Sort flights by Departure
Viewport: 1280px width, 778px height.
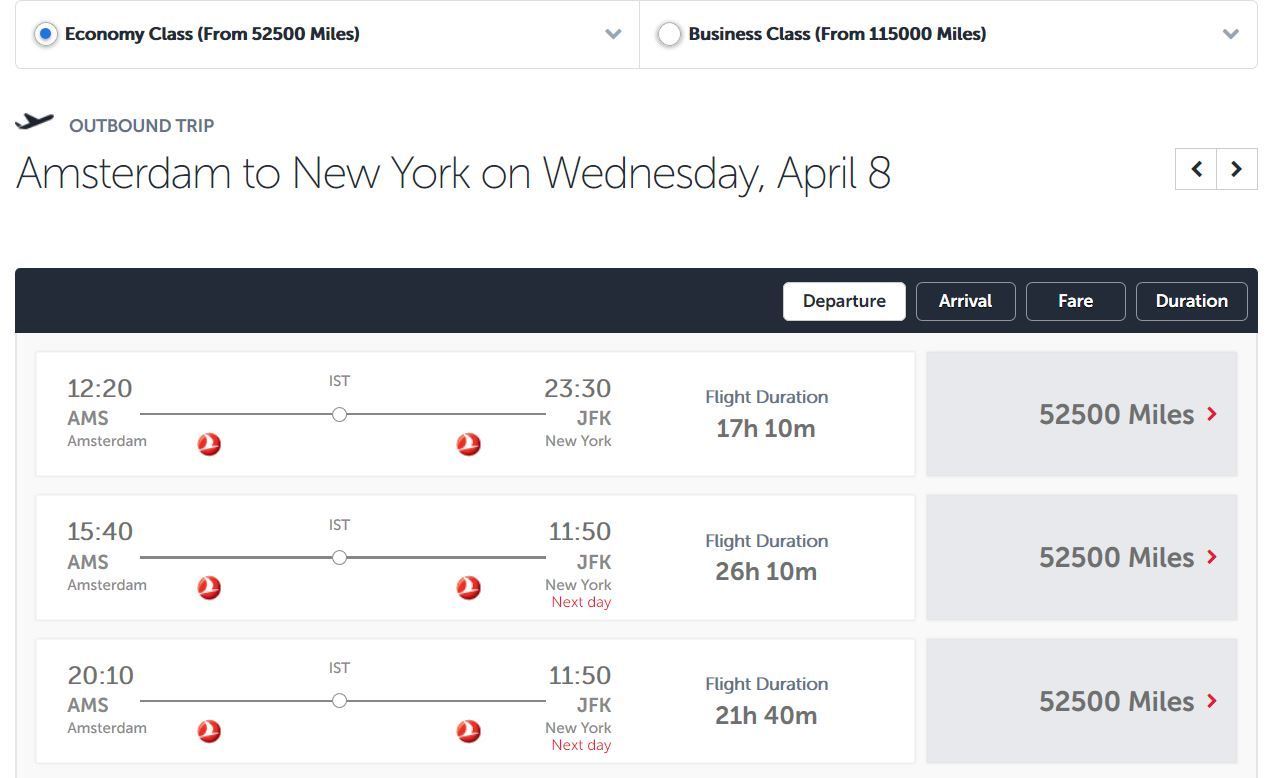click(x=844, y=301)
